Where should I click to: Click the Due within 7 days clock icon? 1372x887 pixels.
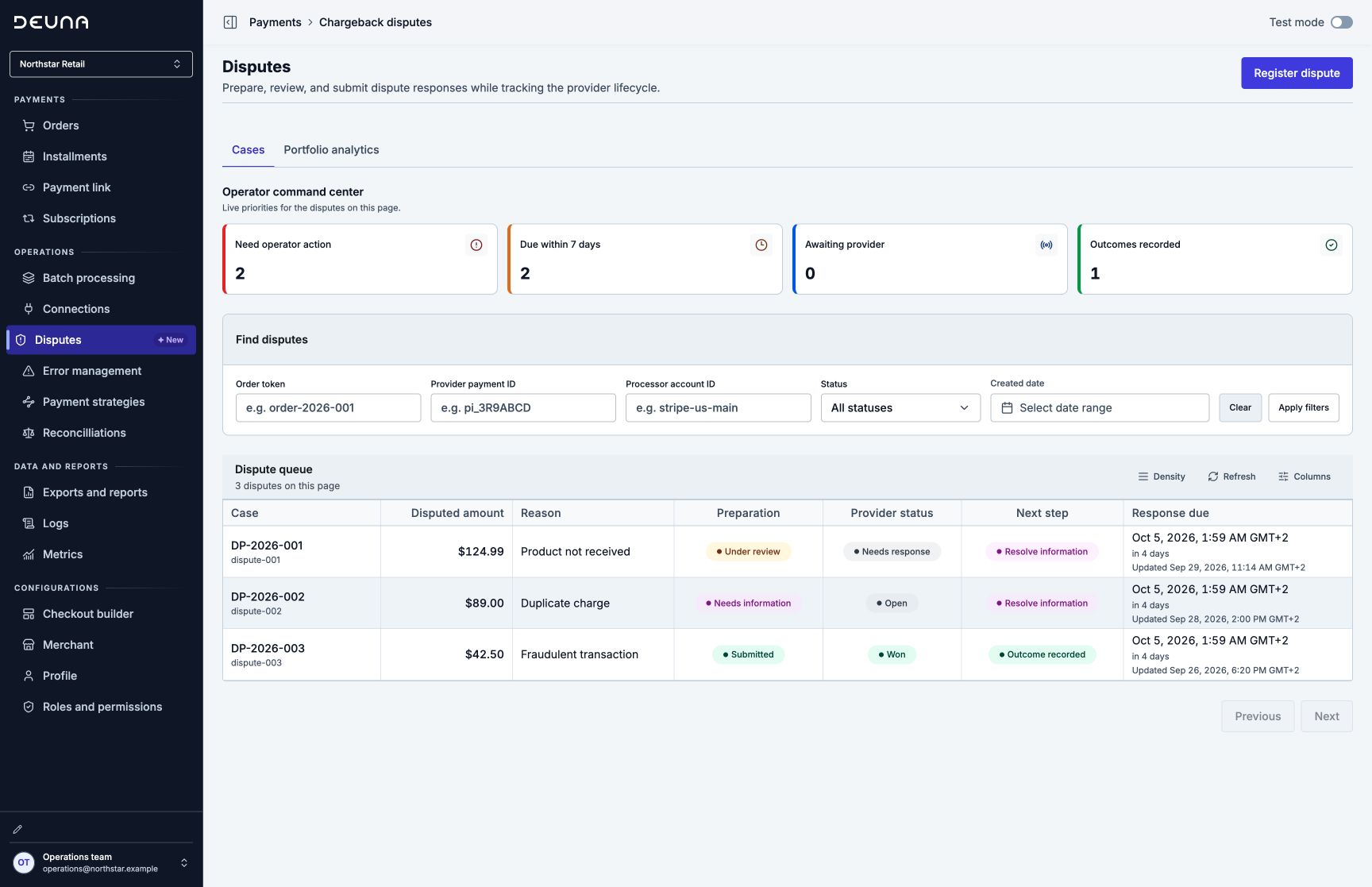click(761, 245)
